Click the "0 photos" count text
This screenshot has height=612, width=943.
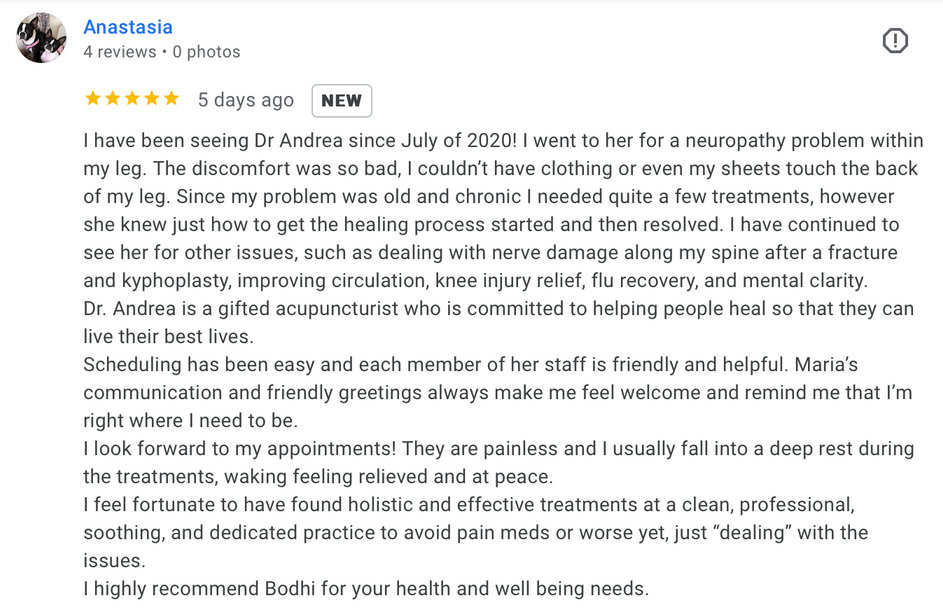206,52
